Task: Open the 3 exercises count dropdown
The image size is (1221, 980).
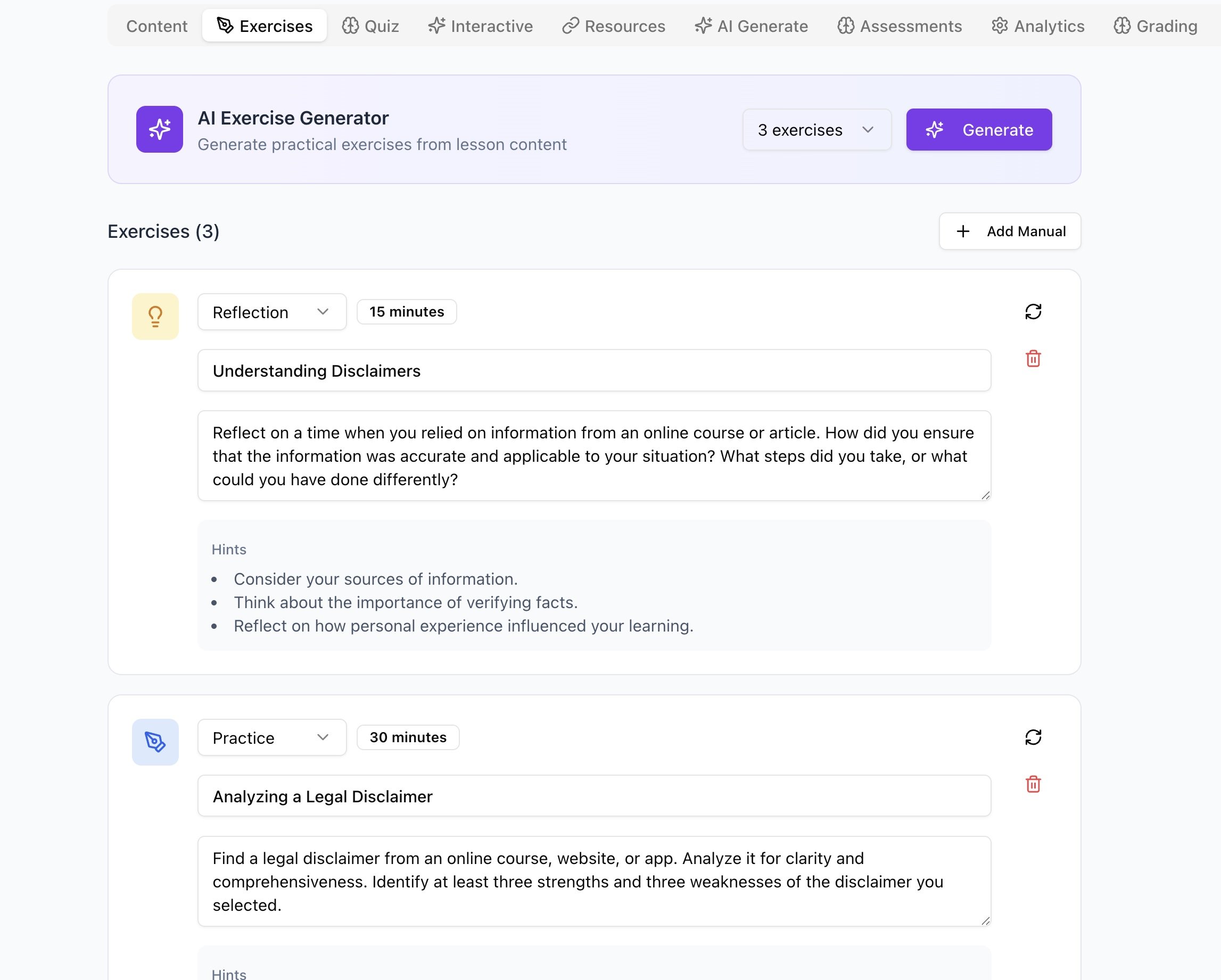Action: pyautogui.click(x=816, y=130)
